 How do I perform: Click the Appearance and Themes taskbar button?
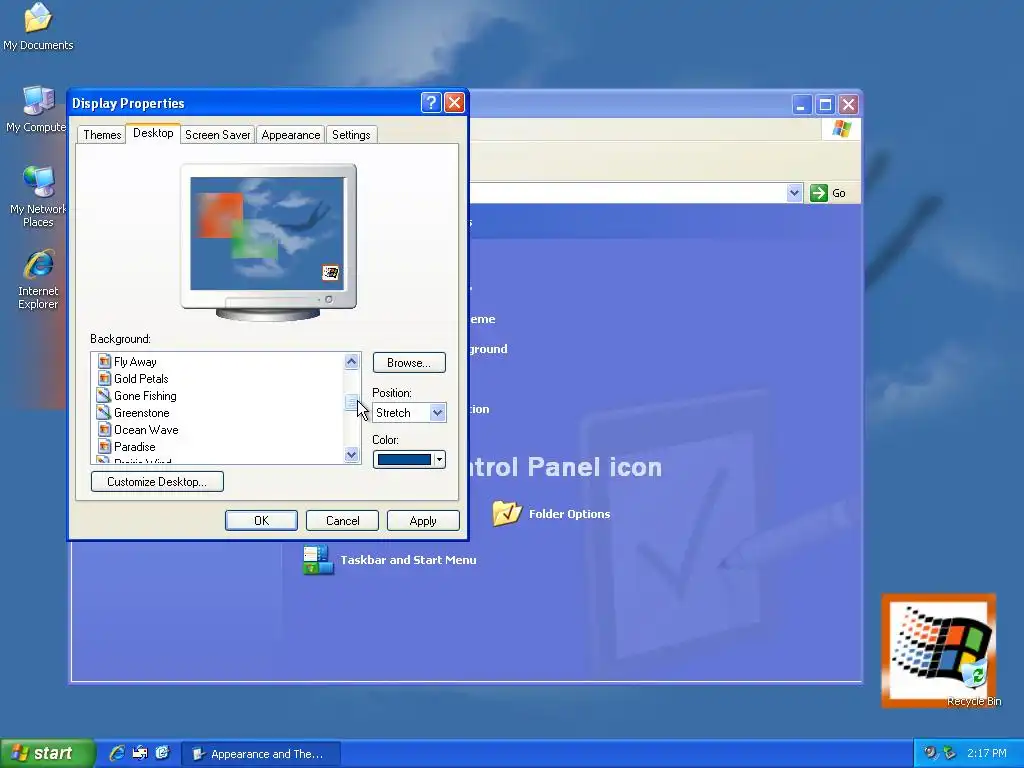pos(261,754)
